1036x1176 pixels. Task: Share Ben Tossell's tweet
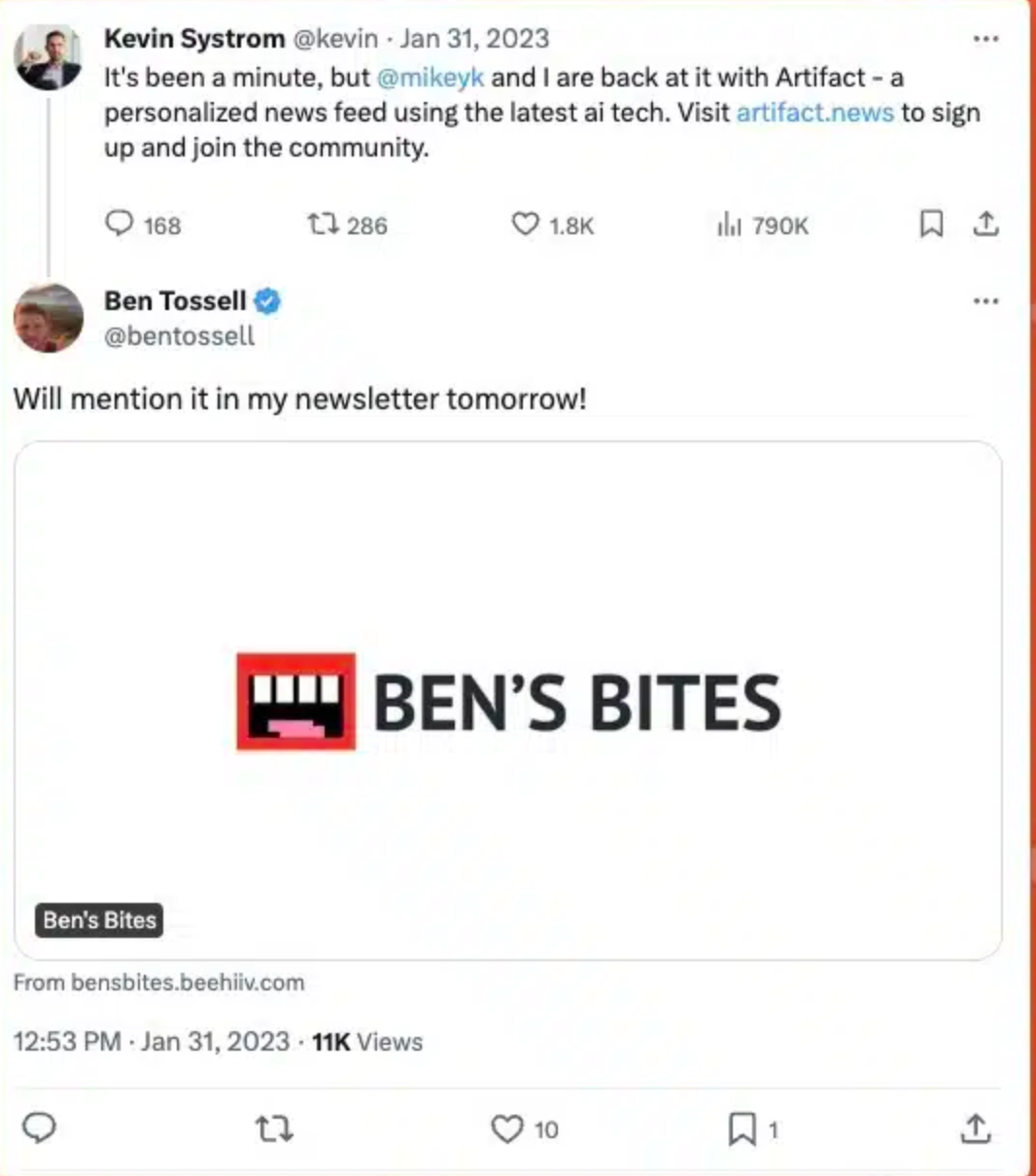tap(975, 1128)
